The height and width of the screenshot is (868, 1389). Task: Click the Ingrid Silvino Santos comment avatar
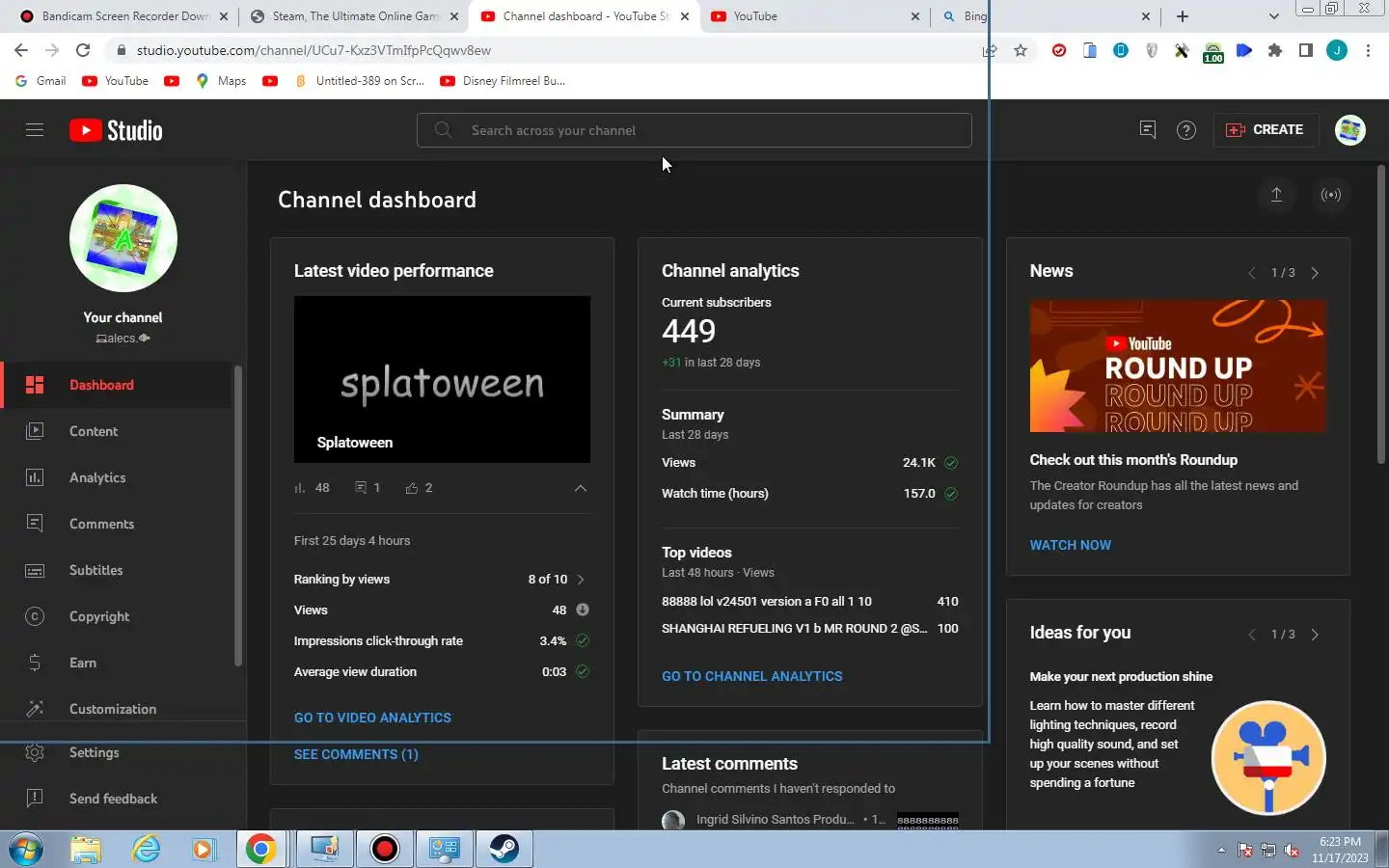click(673, 821)
